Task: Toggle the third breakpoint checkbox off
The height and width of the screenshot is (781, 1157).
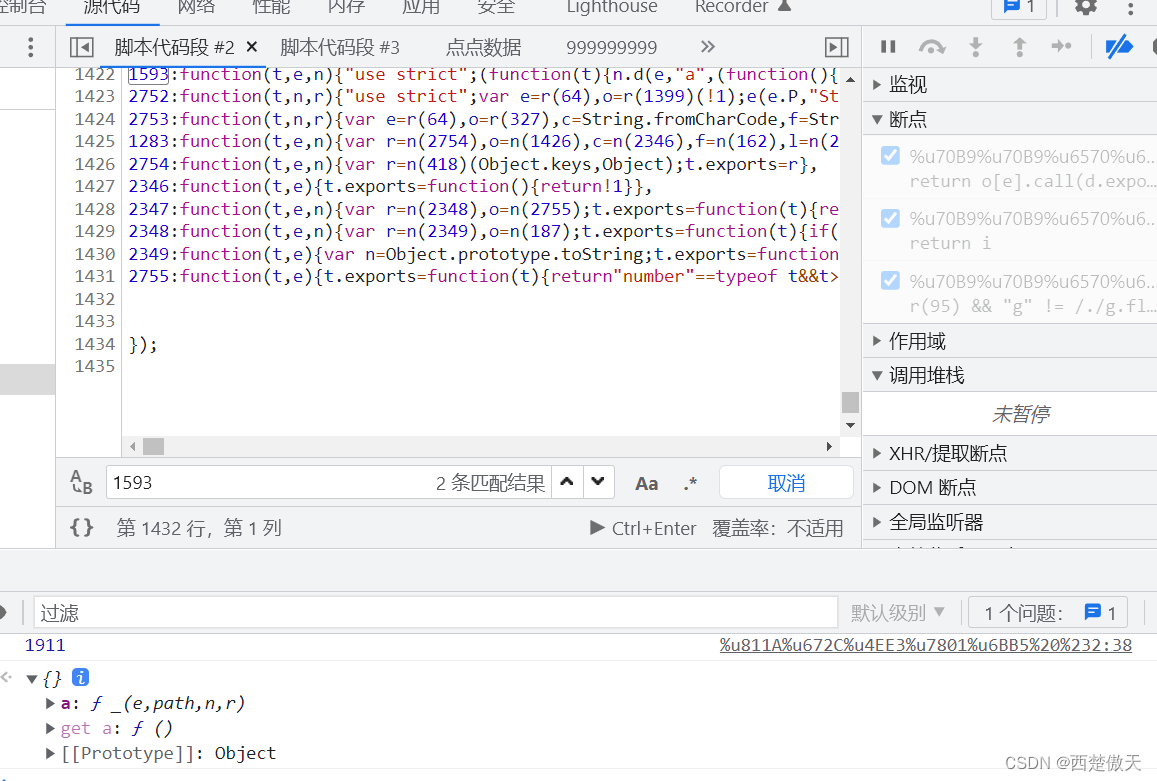Action: coord(889,280)
